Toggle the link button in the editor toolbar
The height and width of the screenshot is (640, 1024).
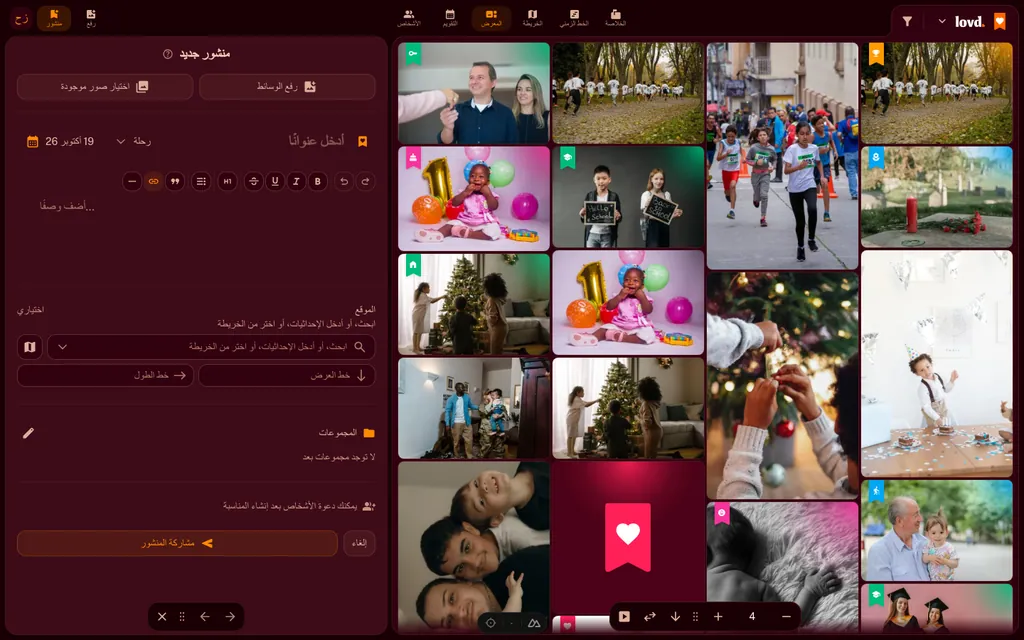pyautogui.click(x=153, y=182)
